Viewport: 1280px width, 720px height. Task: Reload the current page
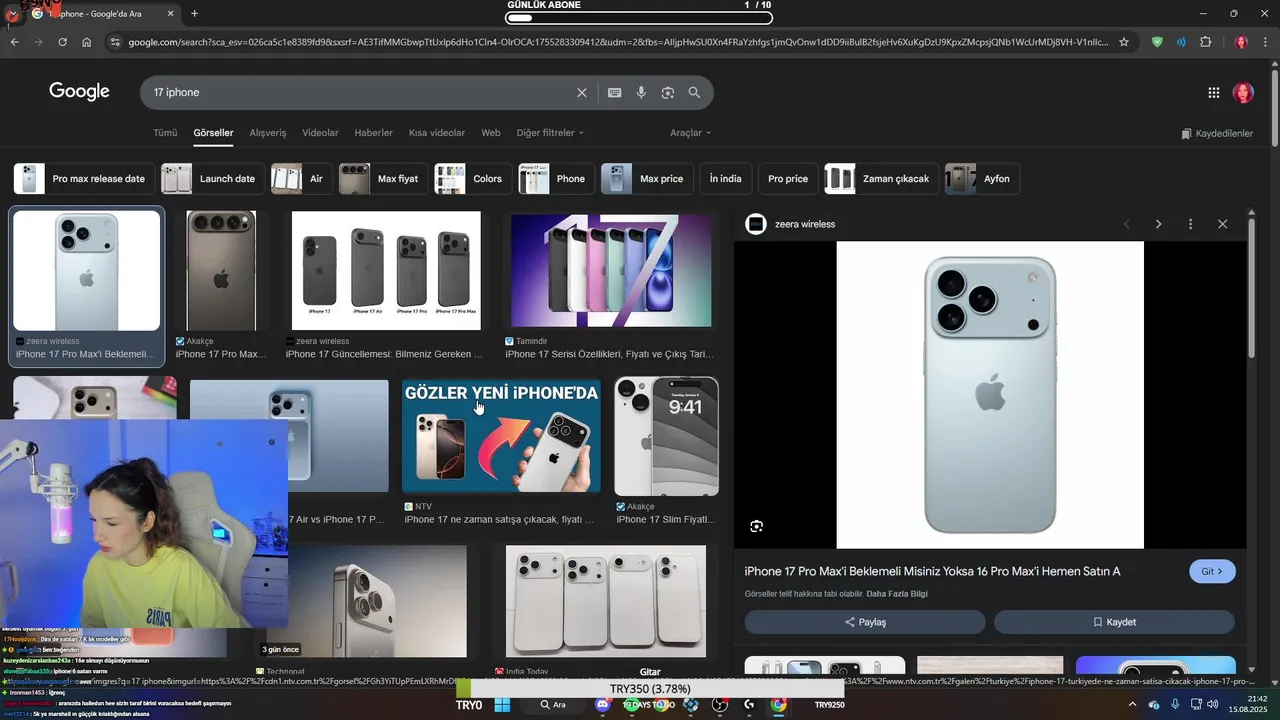tap(62, 42)
